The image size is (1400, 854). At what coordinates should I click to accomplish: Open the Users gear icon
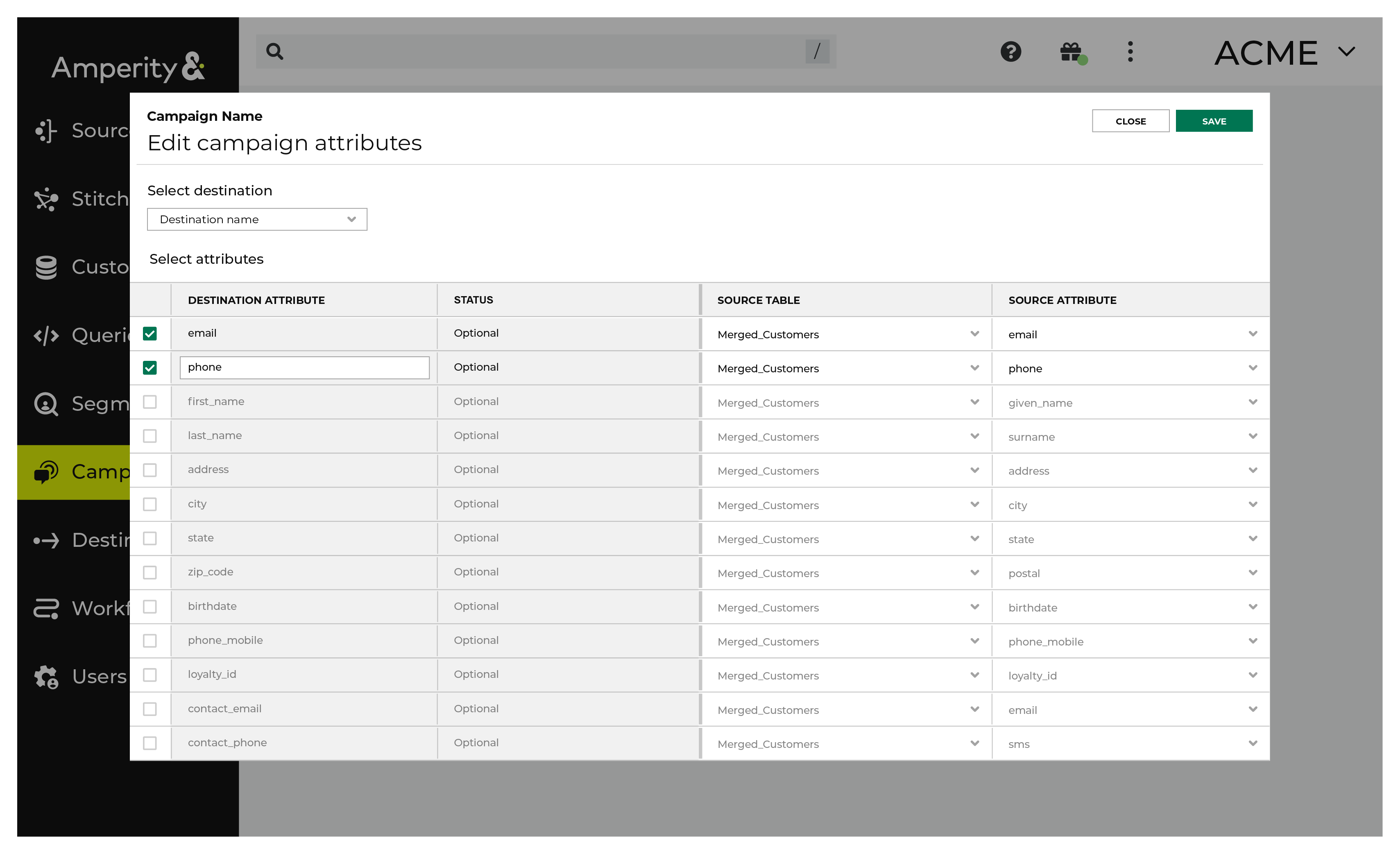[x=46, y=677]
